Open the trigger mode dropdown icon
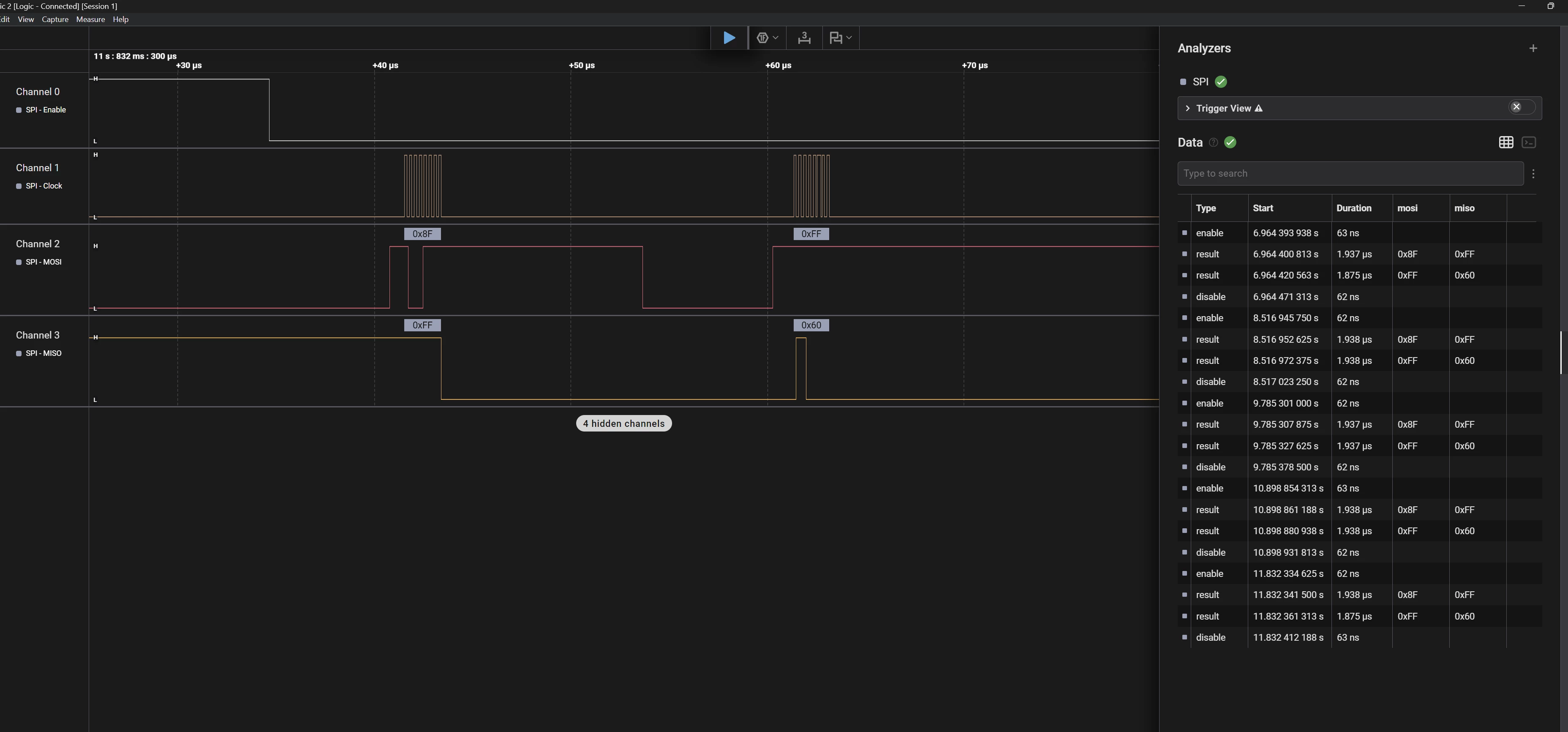The image size is (1568, 732). 767,38
